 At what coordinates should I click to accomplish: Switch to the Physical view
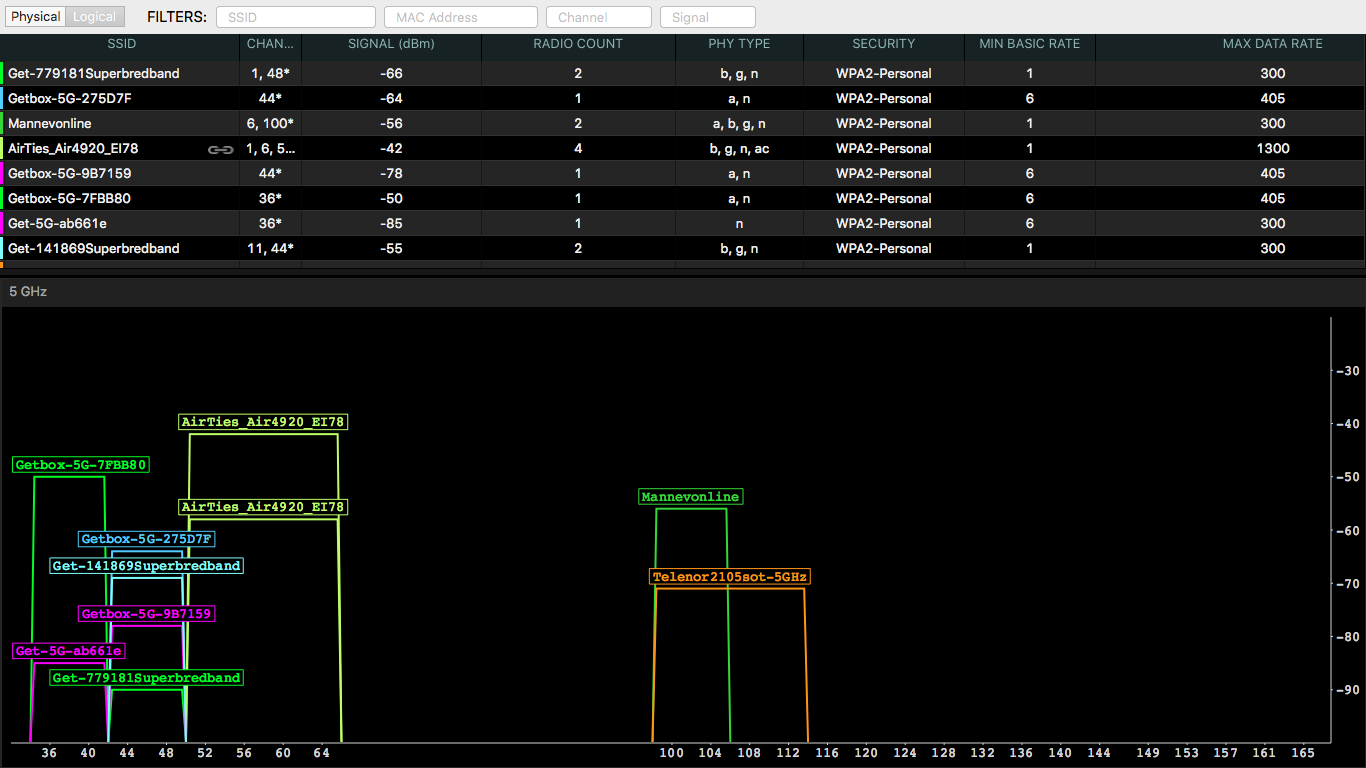(36, 17)
